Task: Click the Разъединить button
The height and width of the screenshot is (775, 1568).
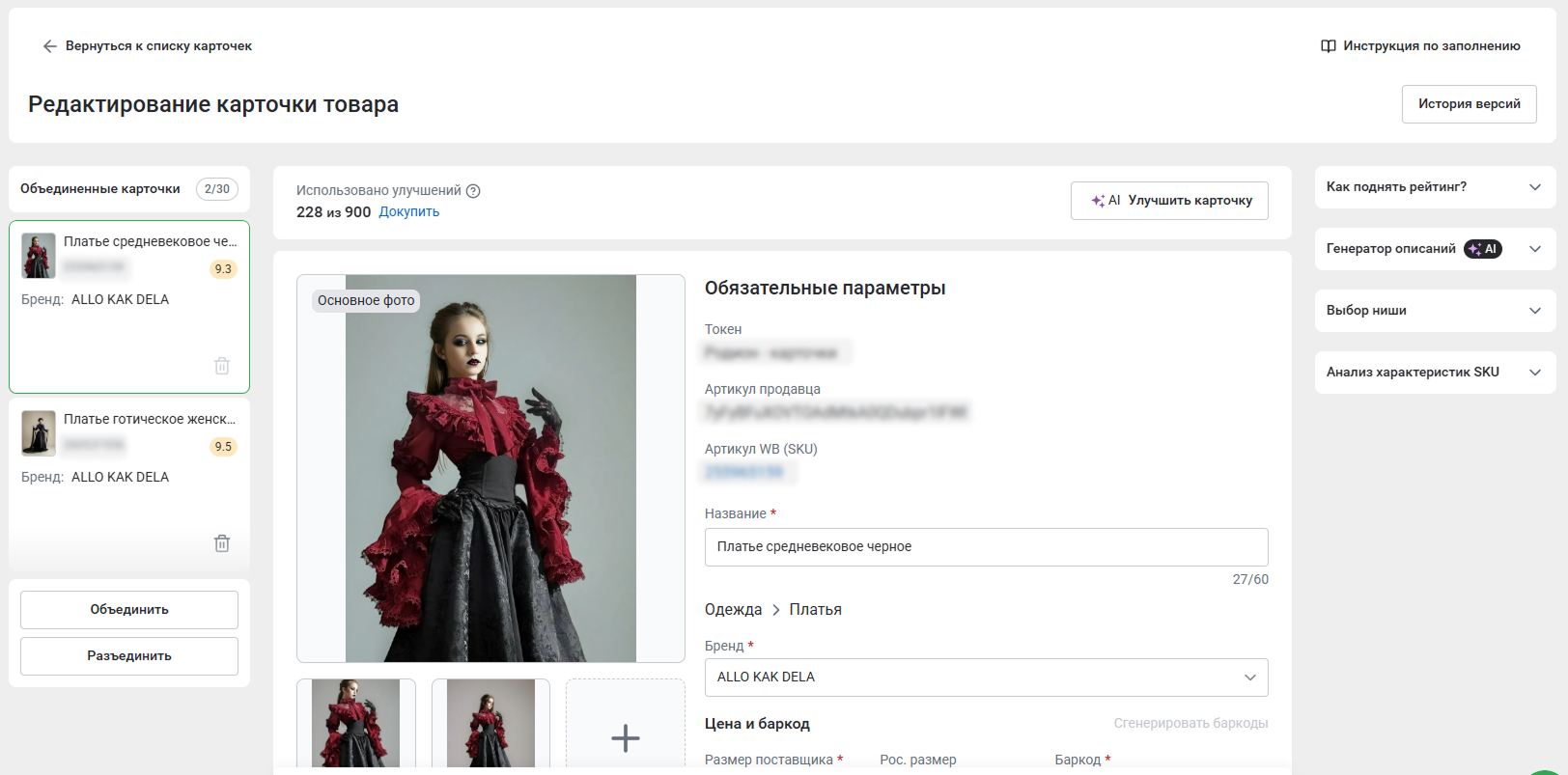Action: coord(129,656)
